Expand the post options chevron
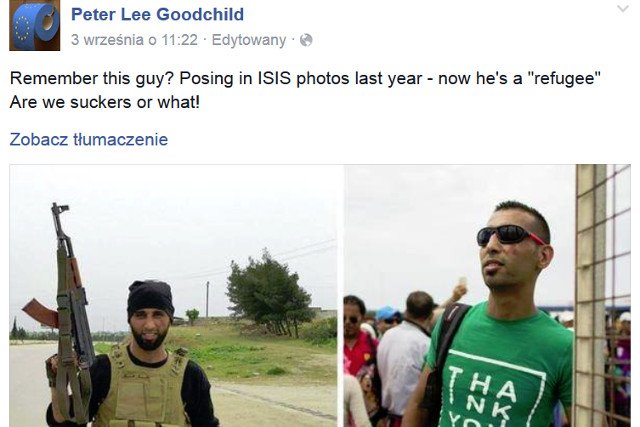 point(623,9)
